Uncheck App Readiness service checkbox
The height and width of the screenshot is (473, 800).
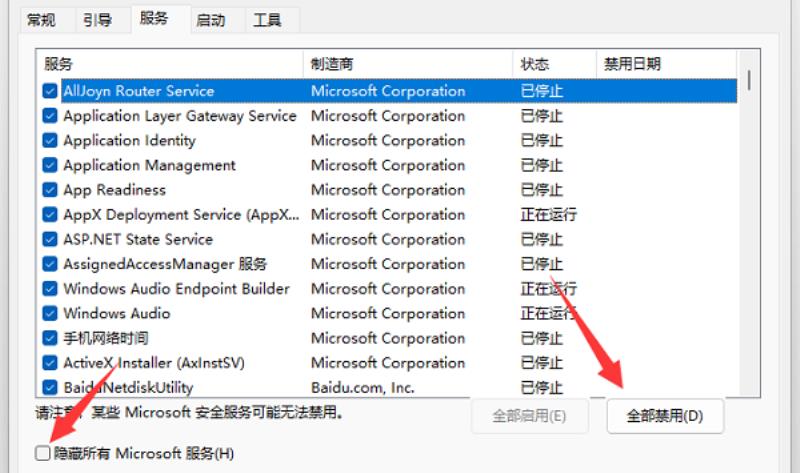[x=50, y=190]
